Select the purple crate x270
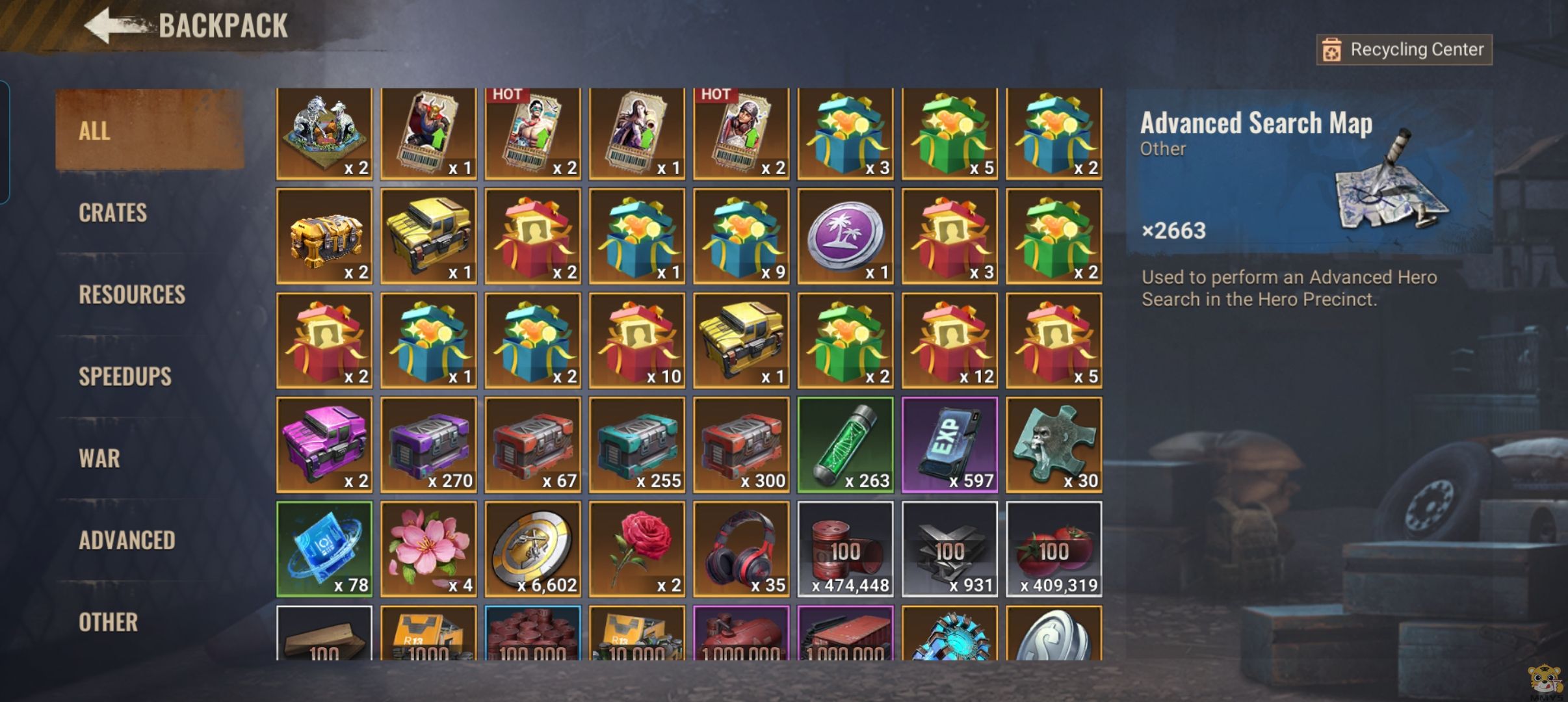Viewport: 1568px width, 702px height. pos(428,445)
